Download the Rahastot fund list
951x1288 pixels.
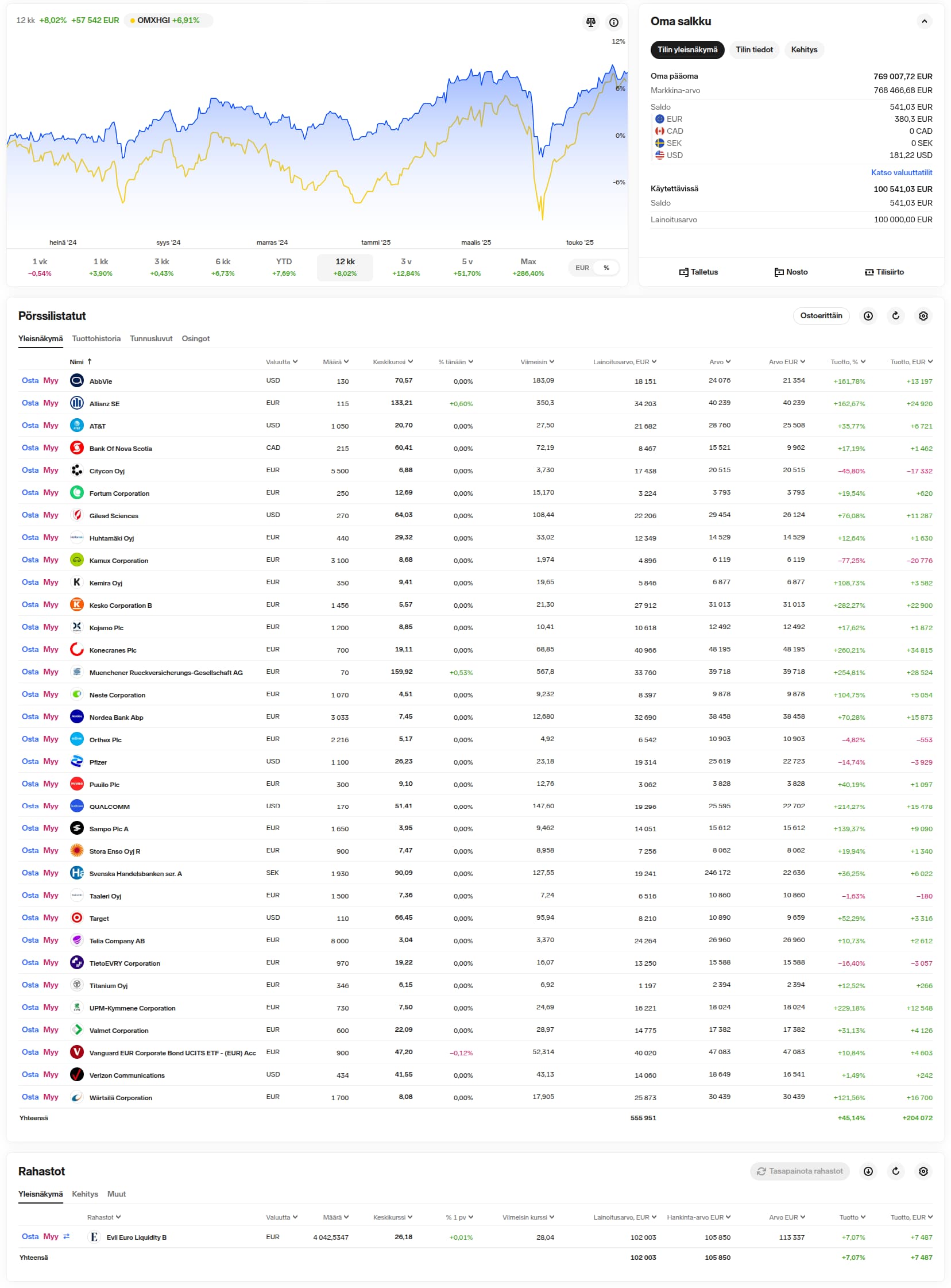coord(868,1171)
